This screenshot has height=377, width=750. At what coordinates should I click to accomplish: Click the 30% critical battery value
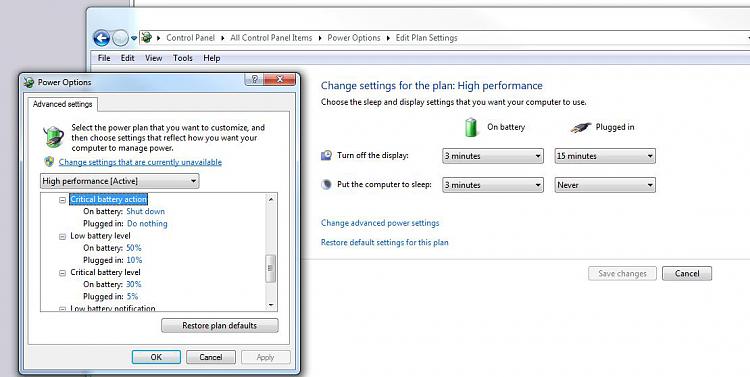[x=133, y=284]
